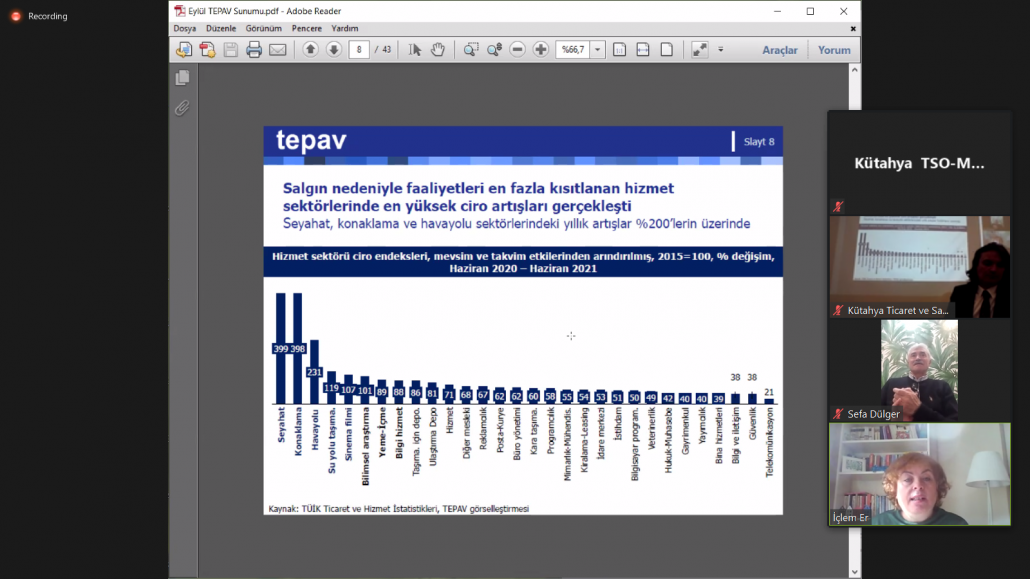This screenshot has height=579, width=1030.
Task: Click the 'Slayt 8' slide label
Action: [759, 142]
